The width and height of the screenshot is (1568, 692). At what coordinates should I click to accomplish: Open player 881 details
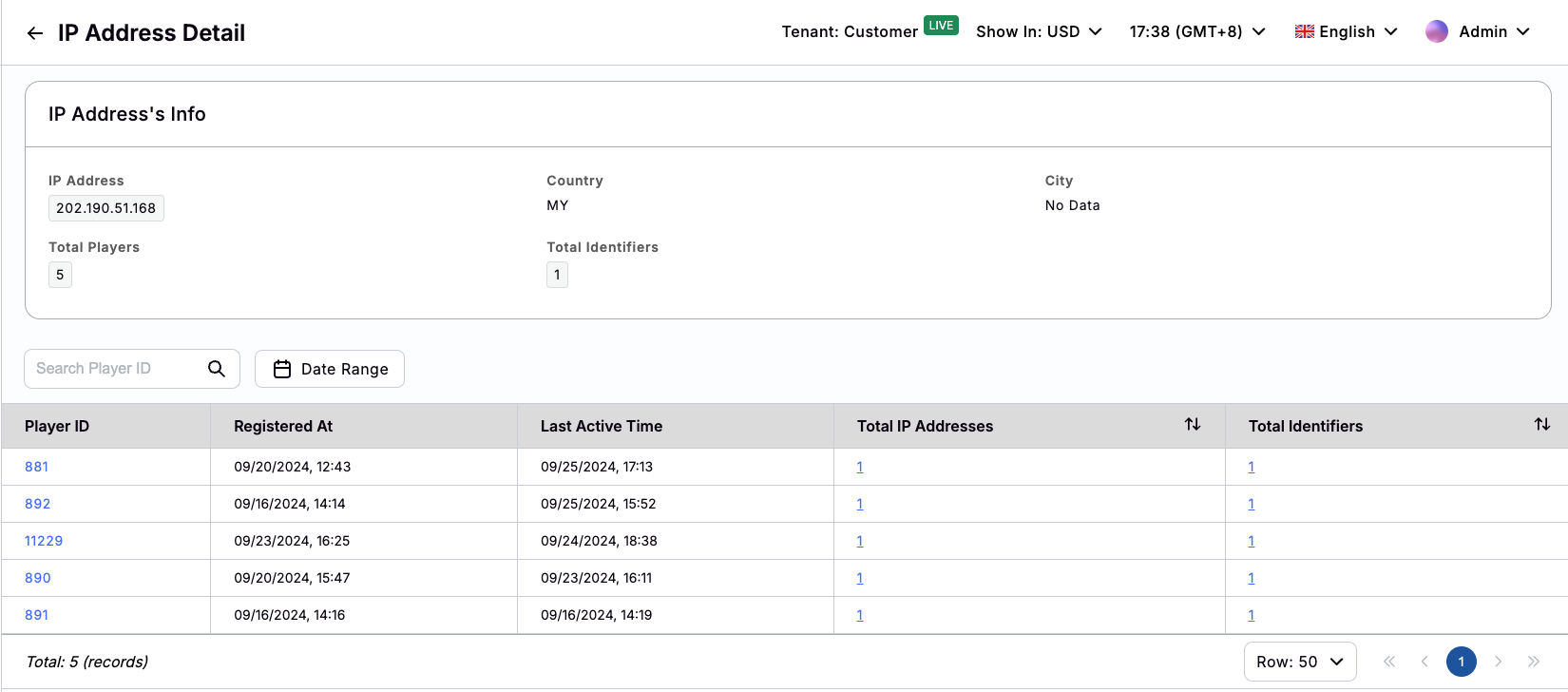click(37, 467)
